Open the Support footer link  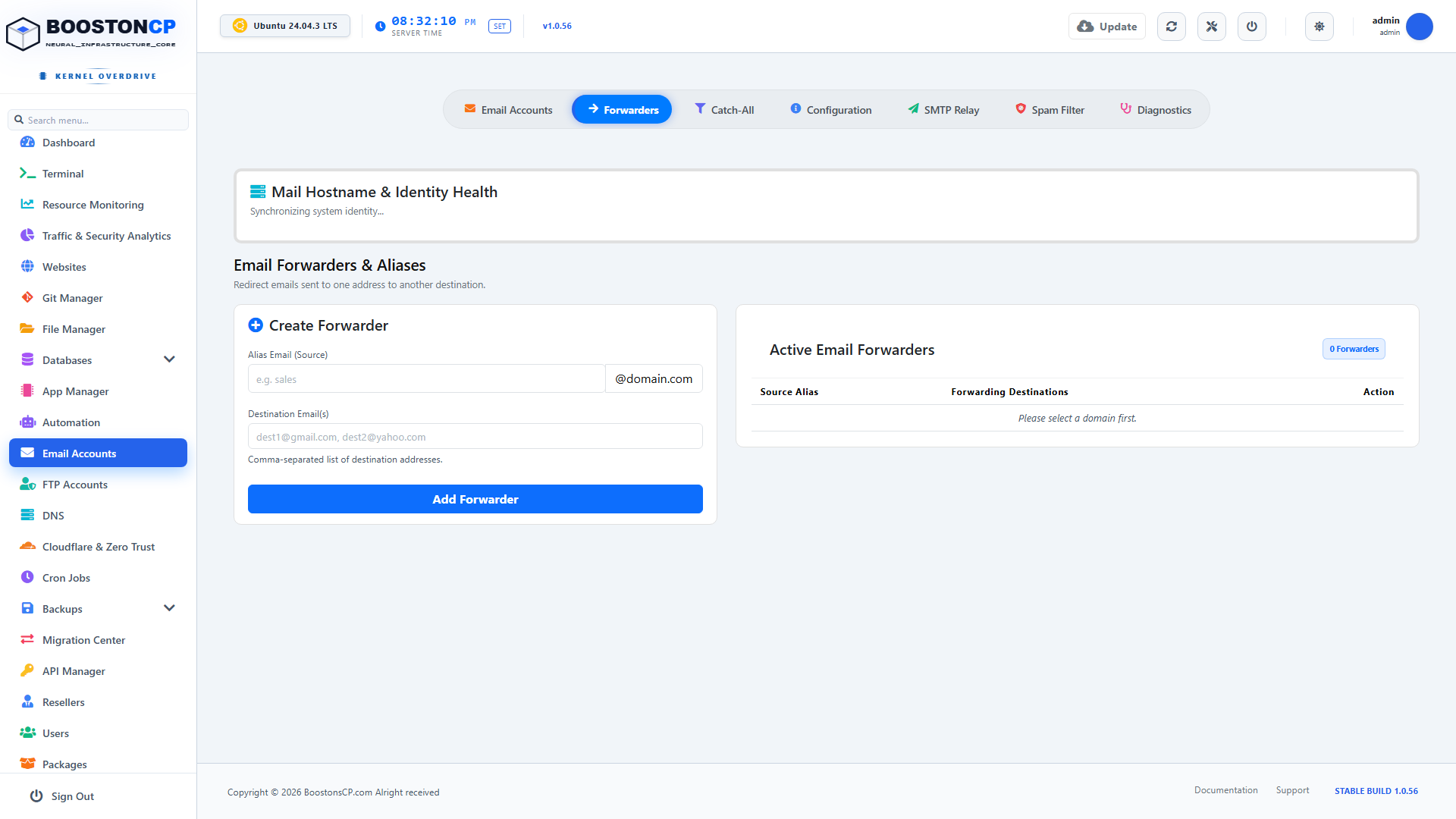coord(1292,790)
